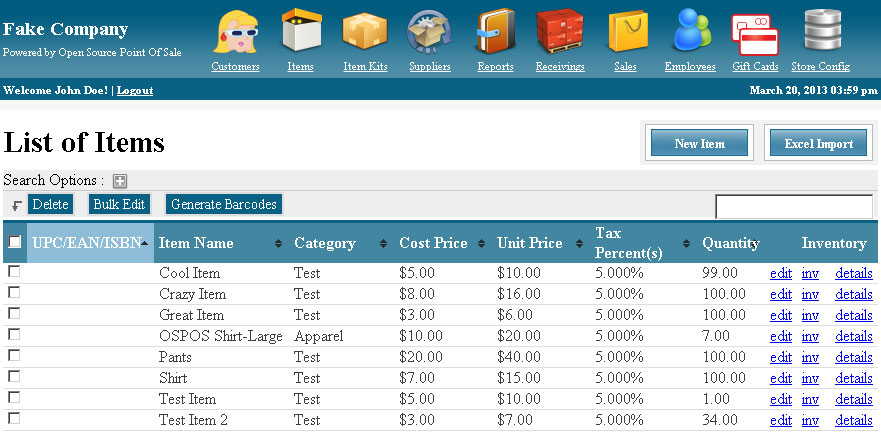Open the Sales shopping bag icon
The image size is (881, 435).
click(625, 31)
